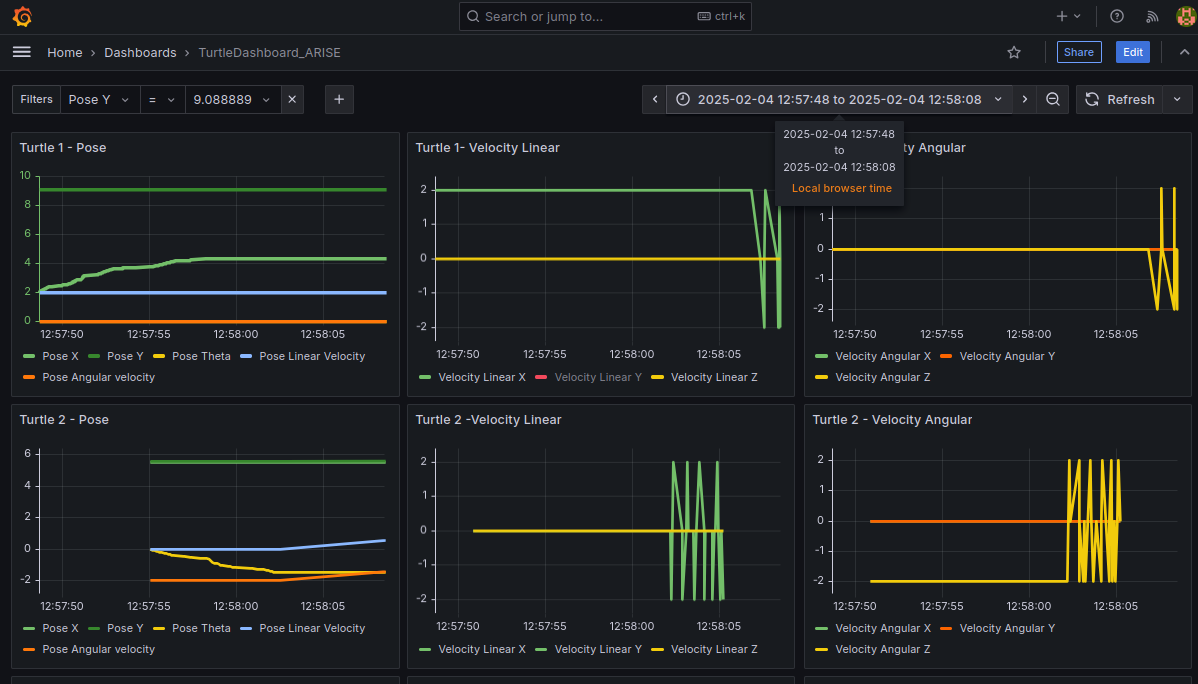Star the TurtleDashboard_ARISE dashboard
Screen dimensions: 1198x684
click(1014, 52)
